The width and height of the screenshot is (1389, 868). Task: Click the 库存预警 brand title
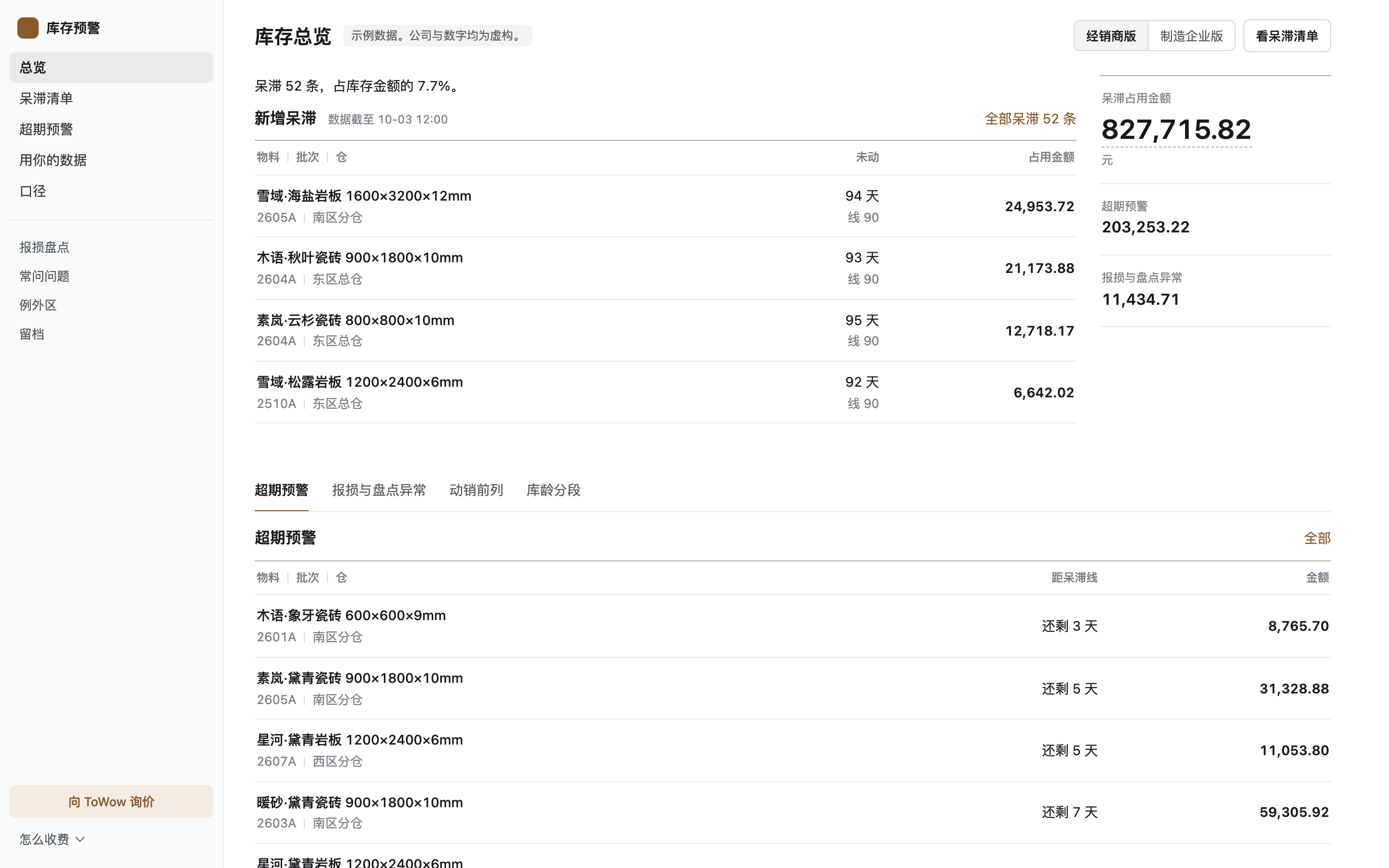[73, 28]
